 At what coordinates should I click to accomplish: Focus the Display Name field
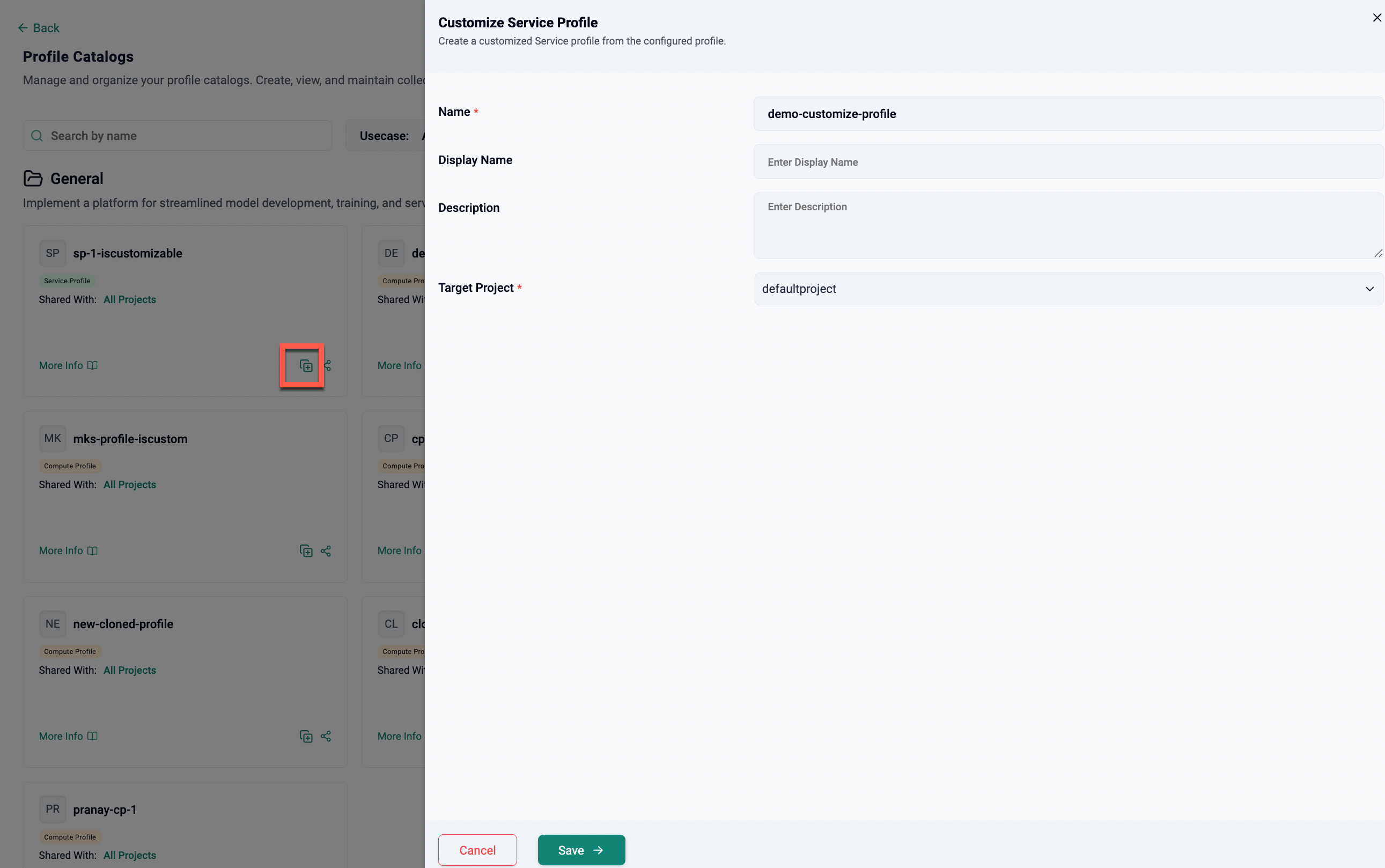click(x=1068, y=162)
